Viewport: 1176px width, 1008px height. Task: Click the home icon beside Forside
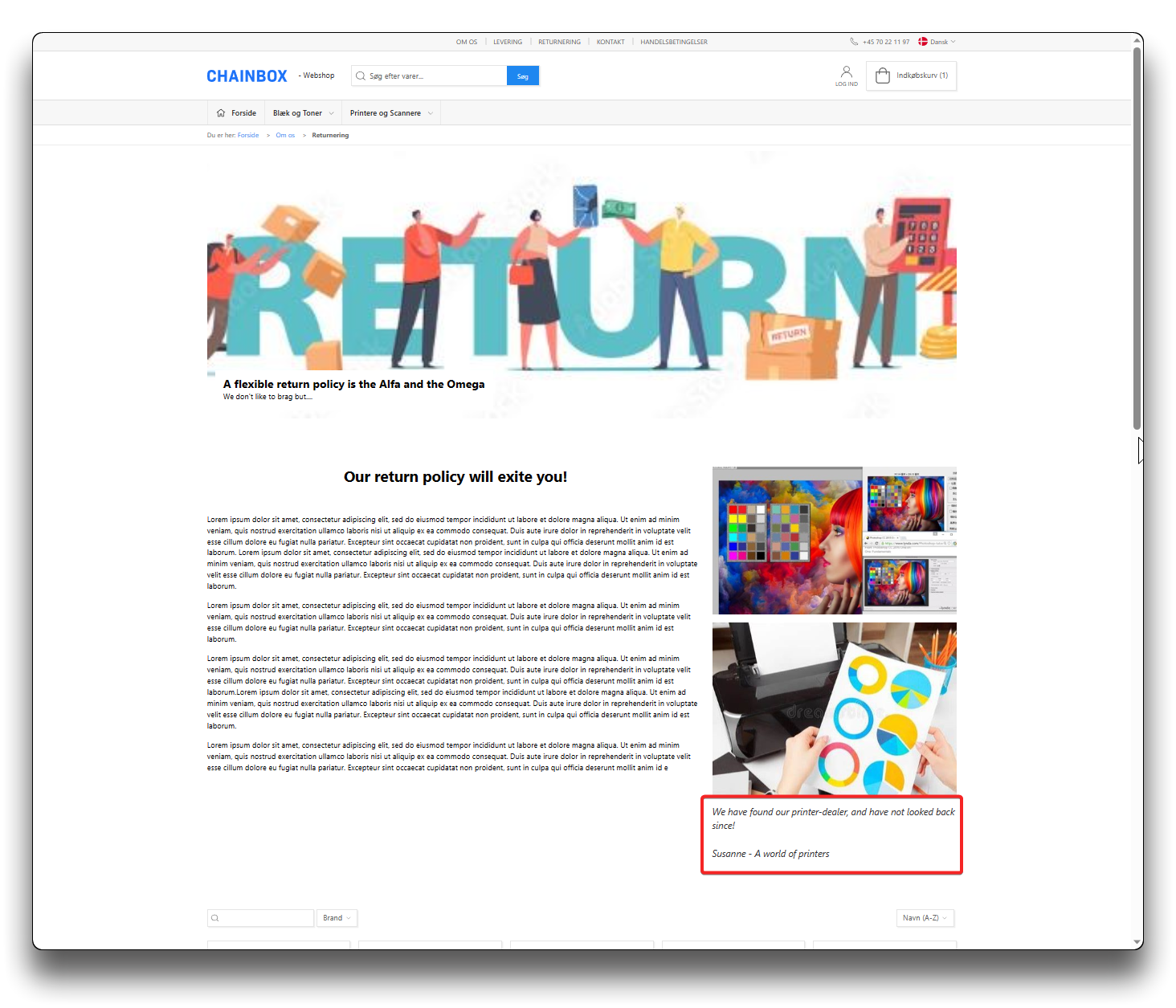point(221,113)
